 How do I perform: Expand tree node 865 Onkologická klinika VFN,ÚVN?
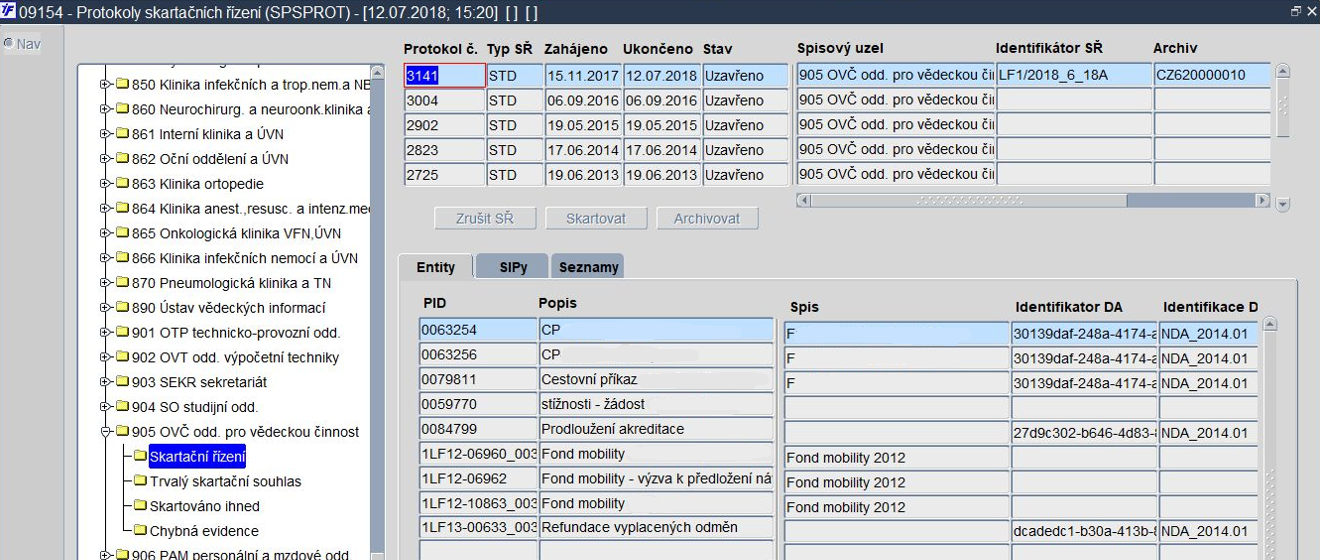(x=105, y=233)
